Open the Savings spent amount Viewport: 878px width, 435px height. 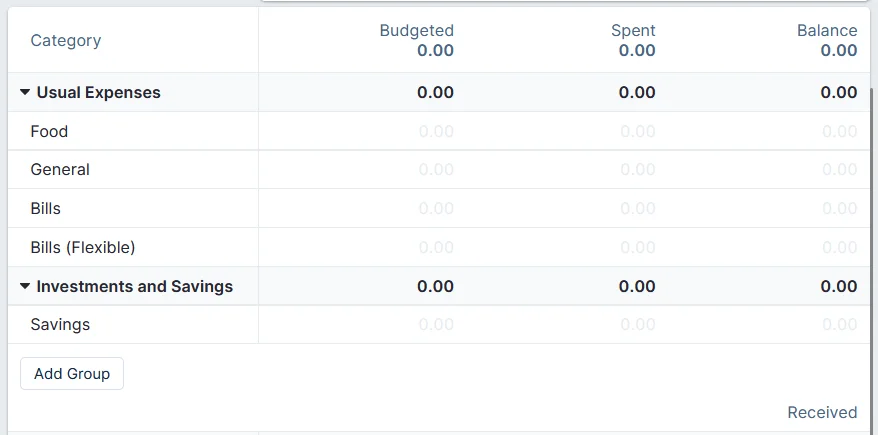pos(638,325)
